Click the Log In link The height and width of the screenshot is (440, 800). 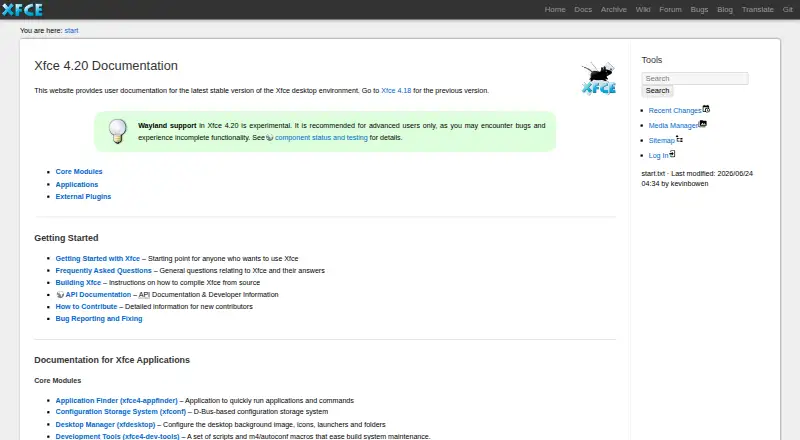point(658,156)
